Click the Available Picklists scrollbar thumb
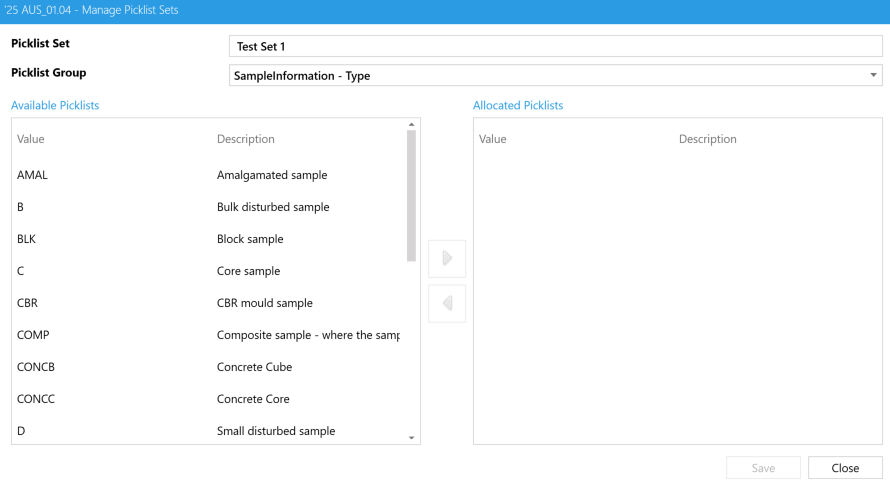This screenshot has width=890, height=482. click(x=411, y=195)
